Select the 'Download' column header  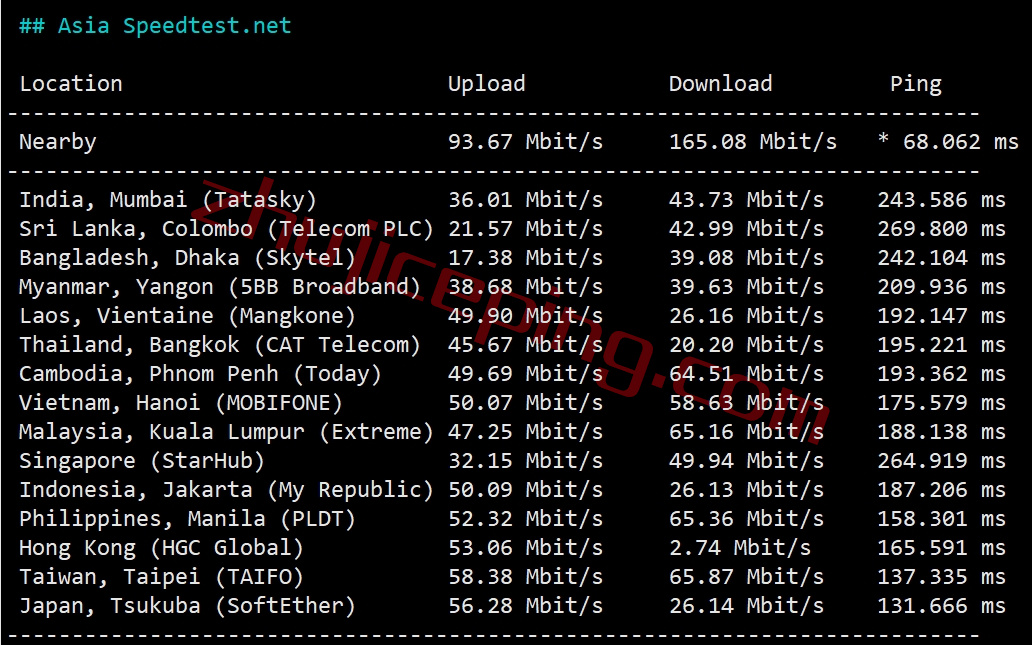(x=720, y=84)
